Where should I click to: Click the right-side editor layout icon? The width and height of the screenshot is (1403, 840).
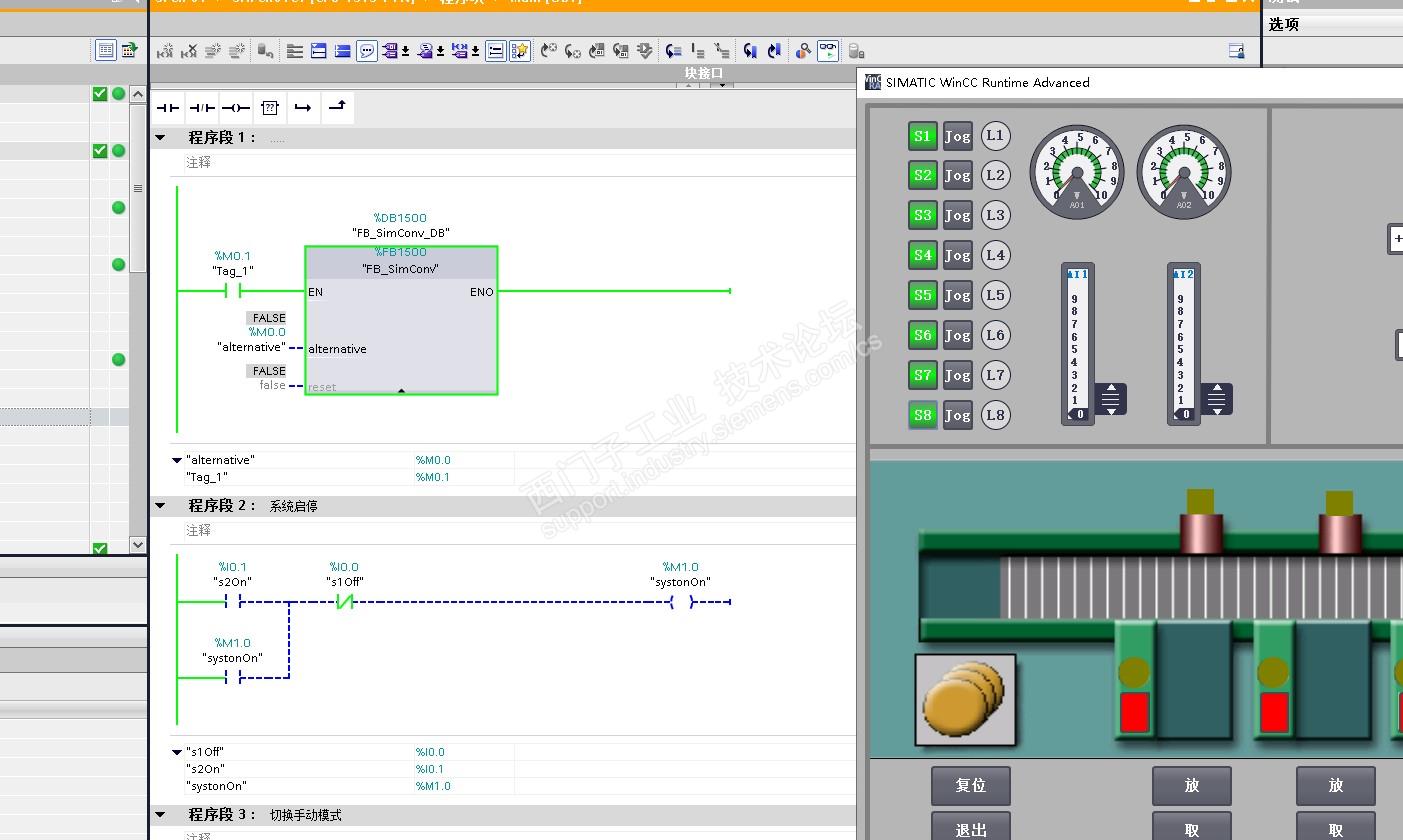pyautogui.click(x=1236, y=51)
